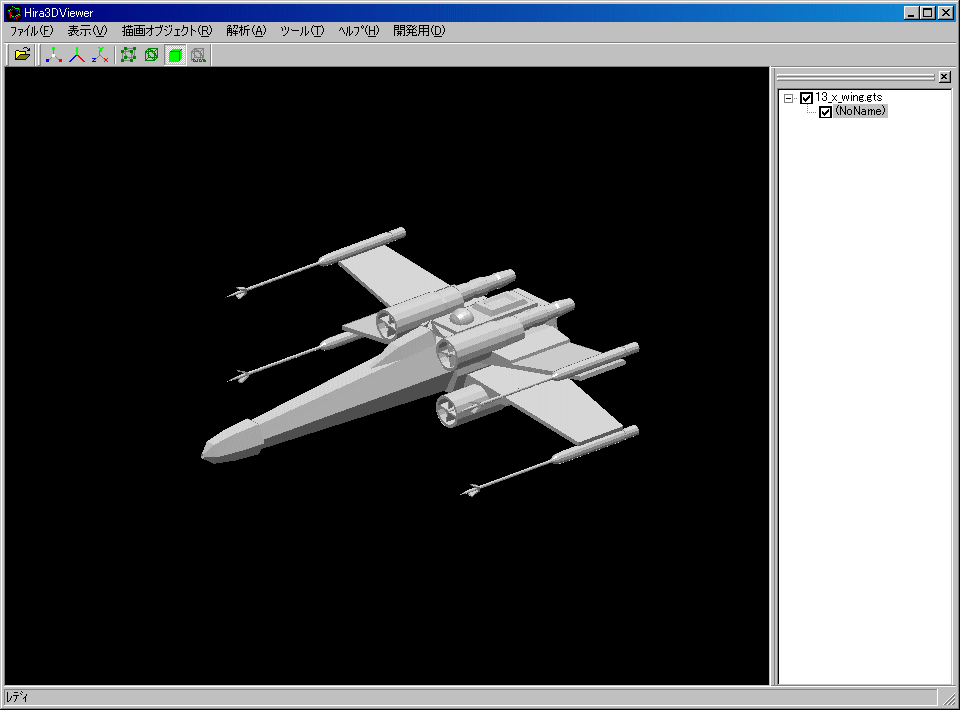Uncheck the 13_x_wing.gts checkbox

[806, 98]
